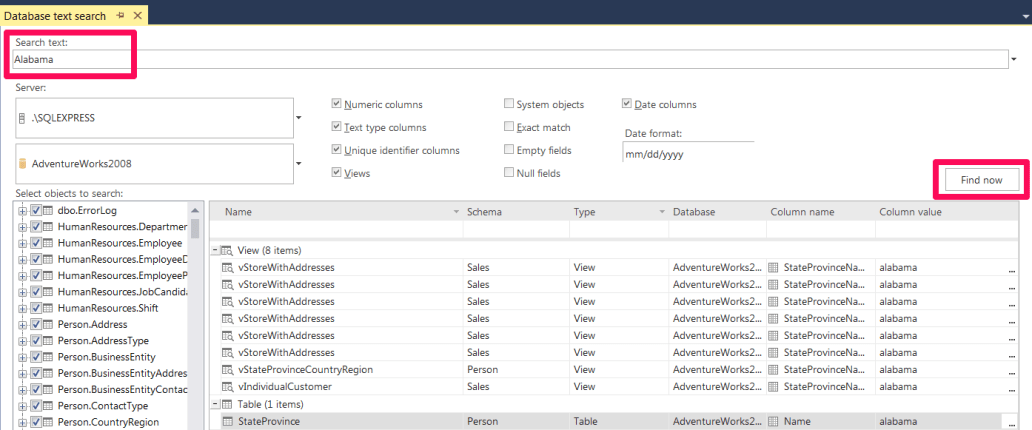Screen dimensions: 1032x430
Task: Click the server icon beside .\SQLEXPRESS
Action: coord(22,117)
